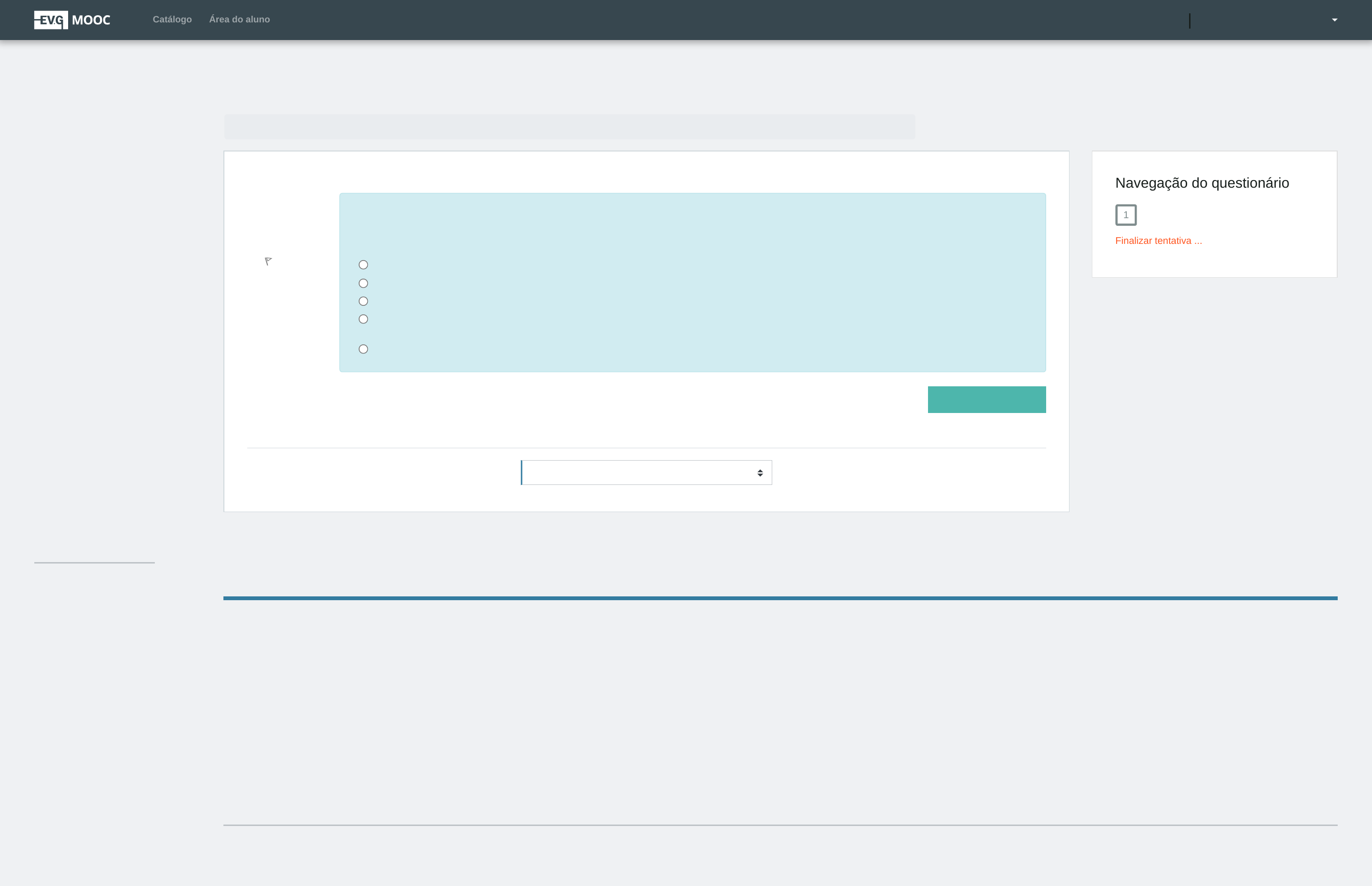
Task: Click the Finalizar tentativa link
Action: (x=1158, y=241)
